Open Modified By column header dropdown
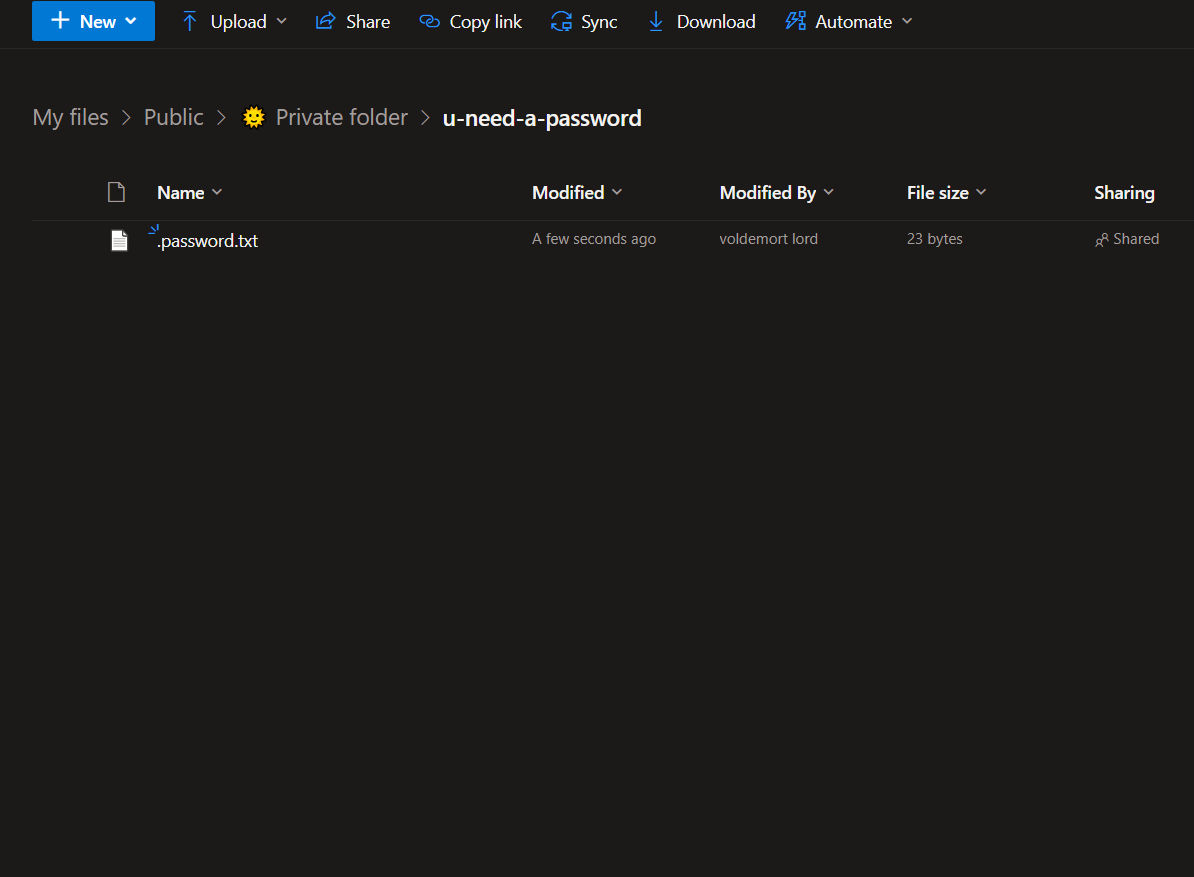This screenshot has width=1194, height=877. [777, 193]
